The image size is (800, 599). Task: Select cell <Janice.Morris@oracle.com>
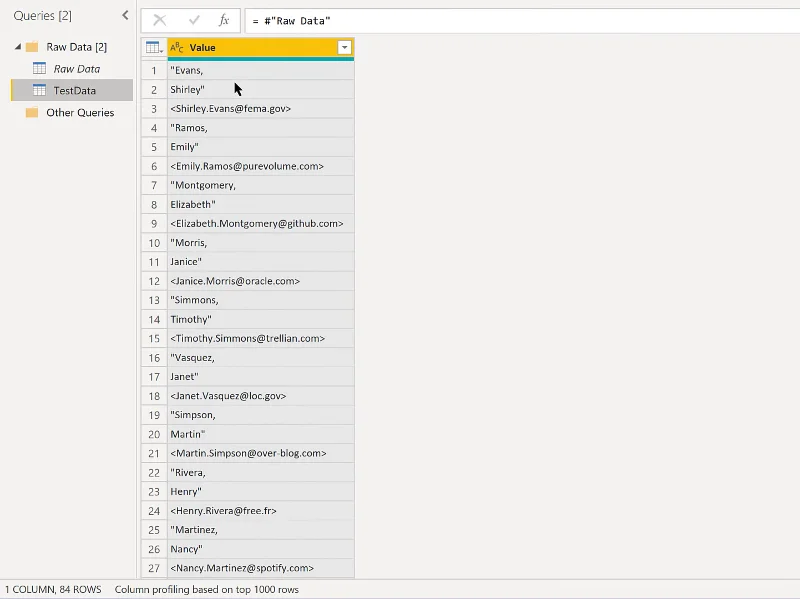click(261, 281)
